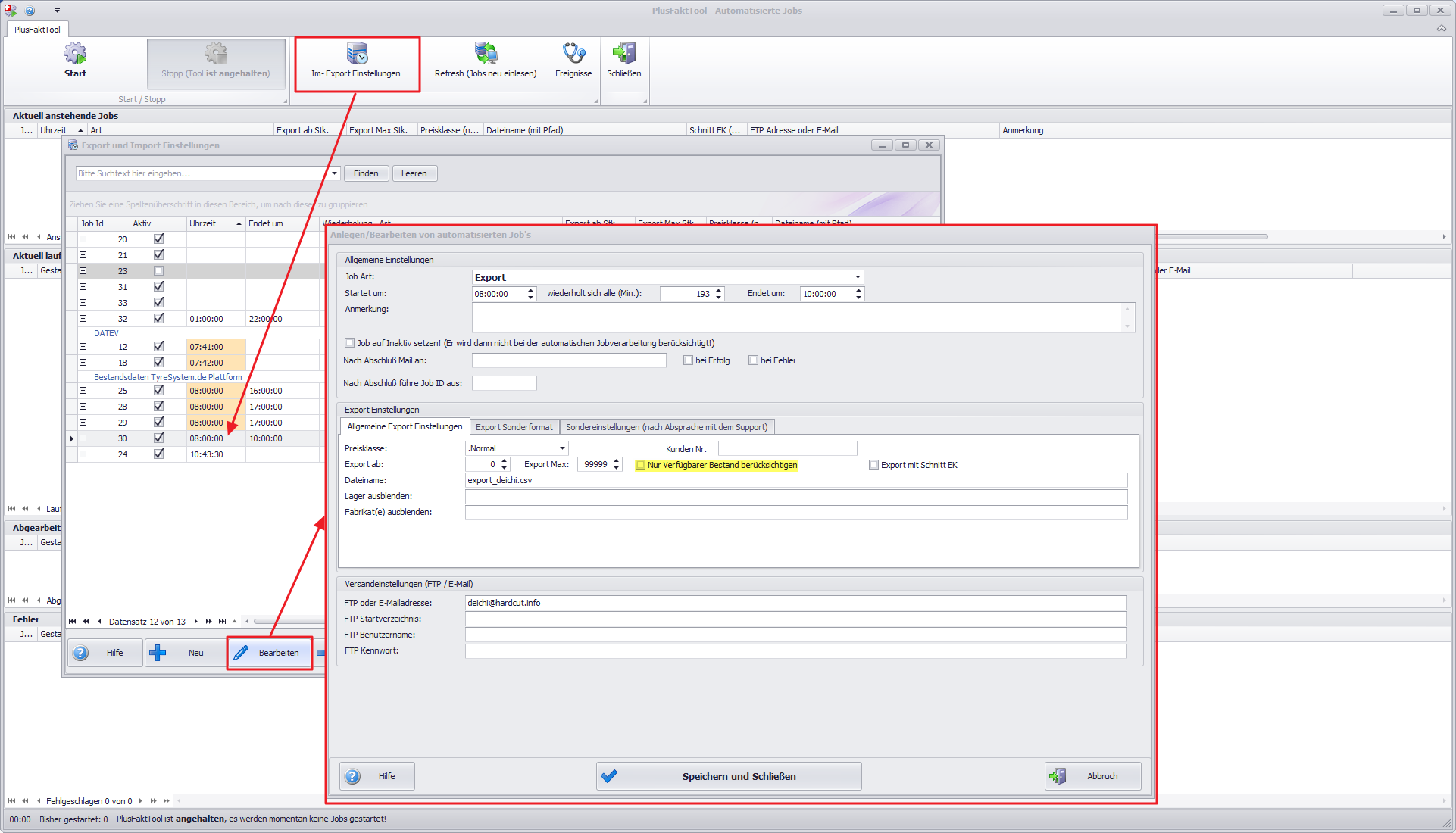Viewport: 1456px width, 833px height.
Task: Click the help icon in quick access bar
Action: point(30,11)
